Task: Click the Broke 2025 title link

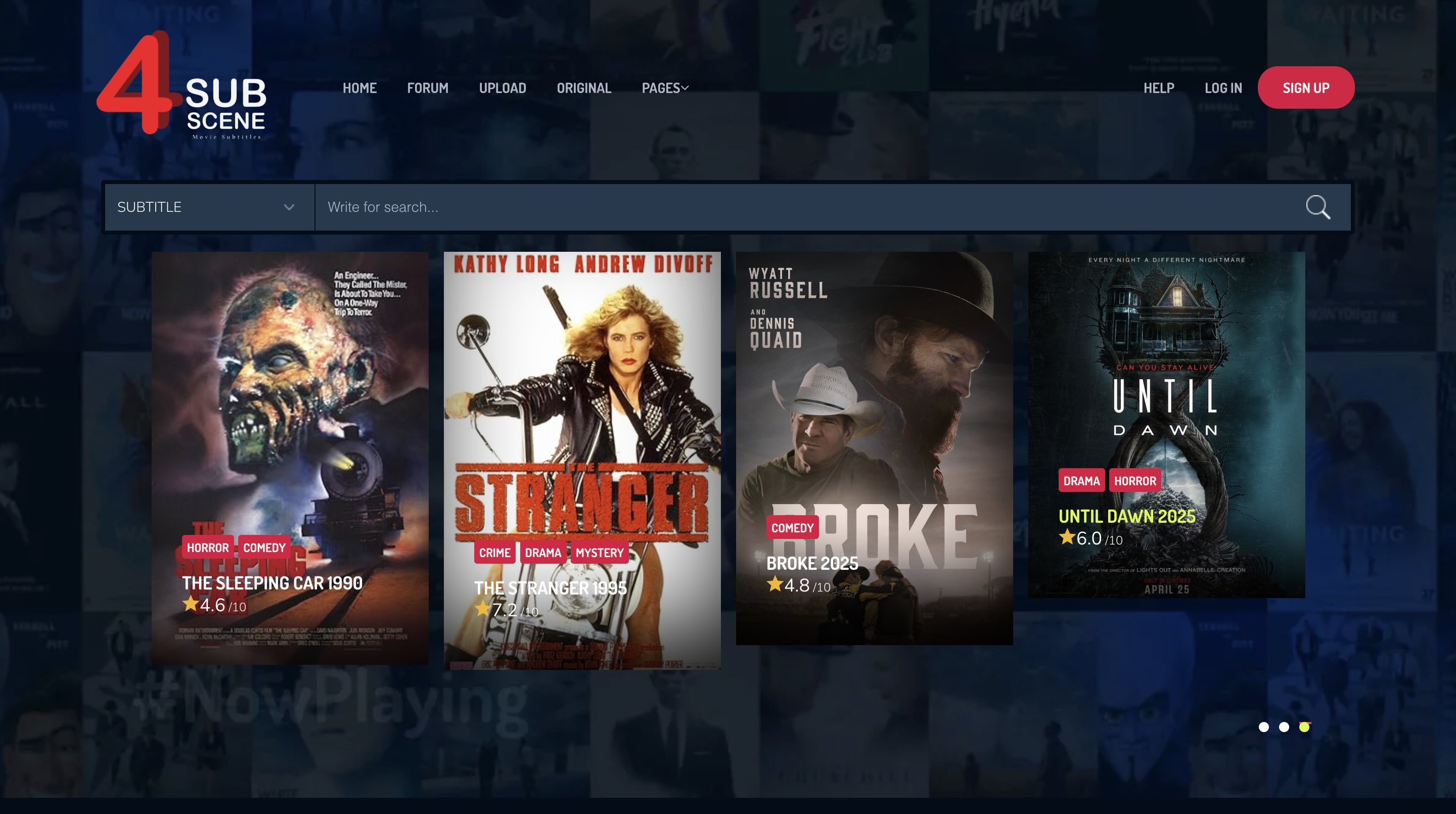Action: tap(812, 564)
